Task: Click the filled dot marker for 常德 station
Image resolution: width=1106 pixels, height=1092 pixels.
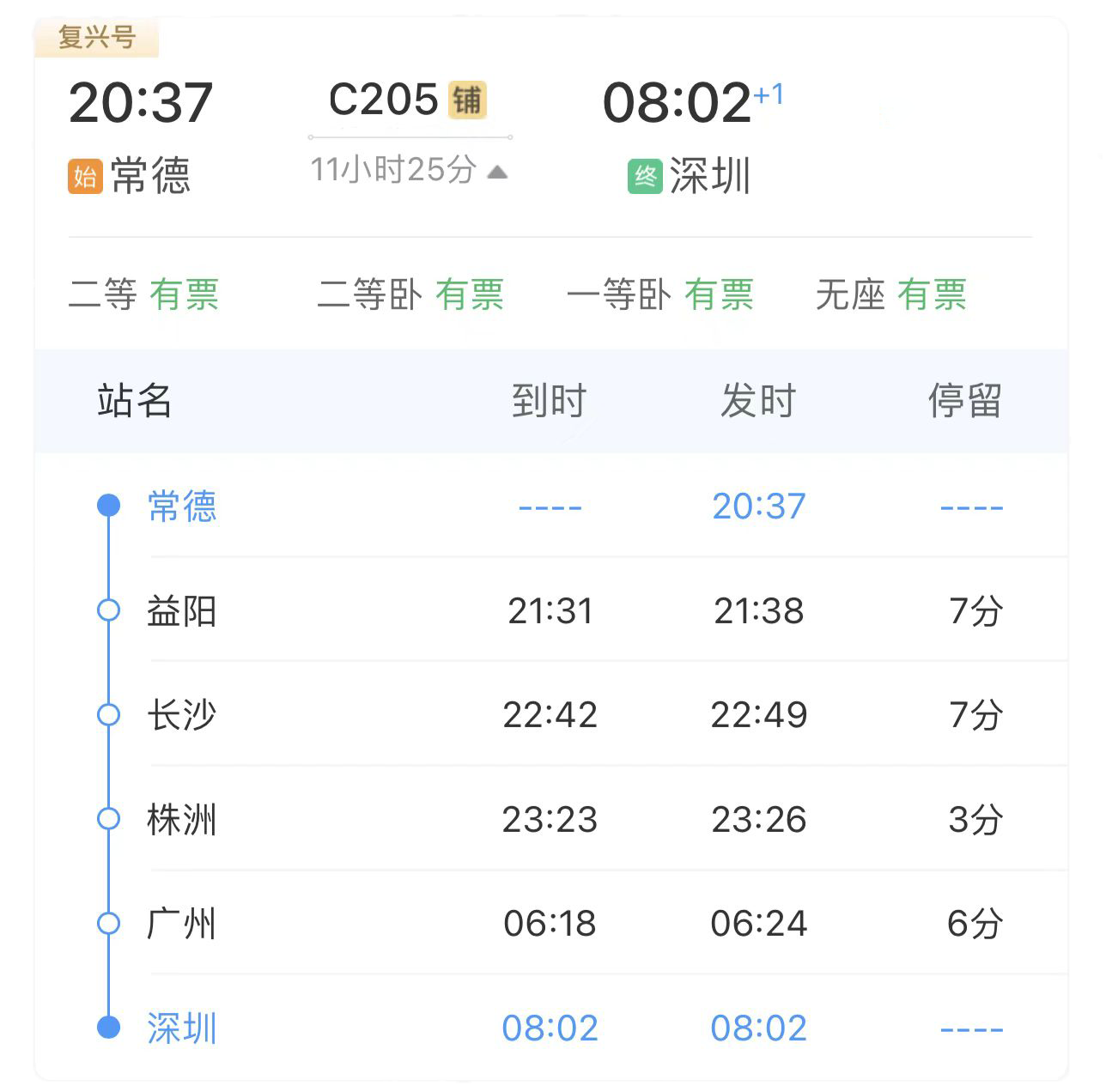Action: click(109, 506)
